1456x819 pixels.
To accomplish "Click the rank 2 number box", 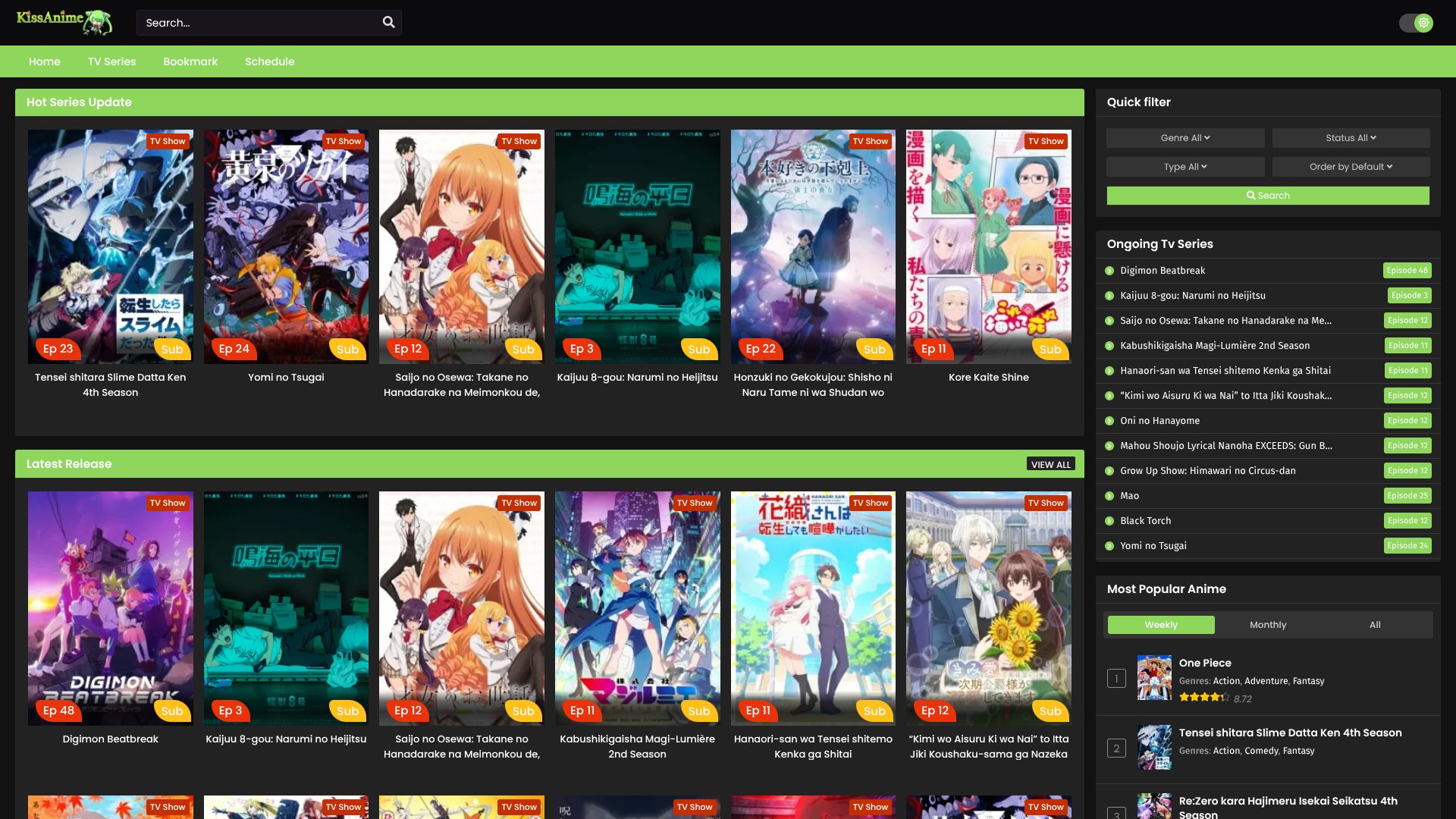I will click(1116, 748).
